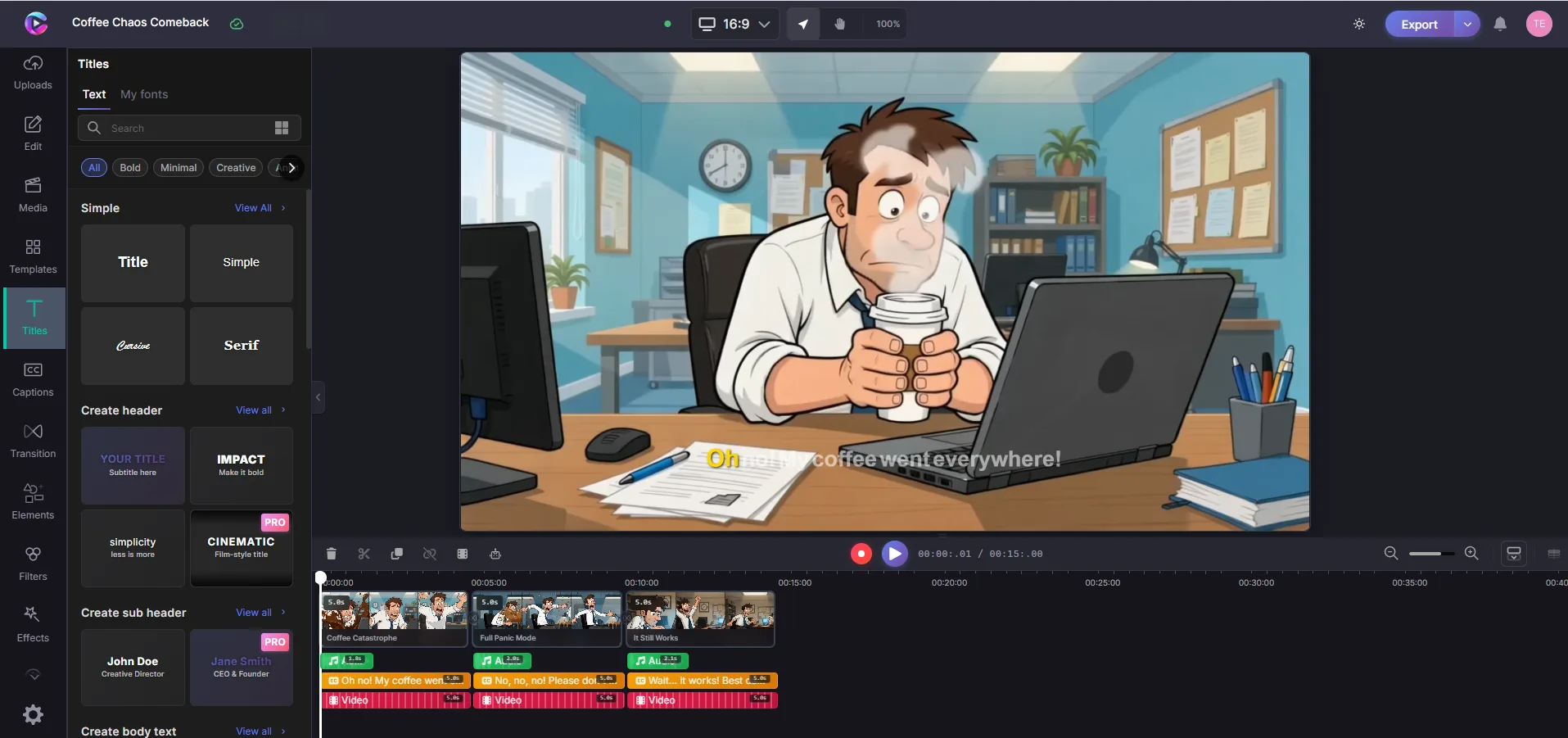Click the timeline zoom in magnifier

(x=1471, y=554)
